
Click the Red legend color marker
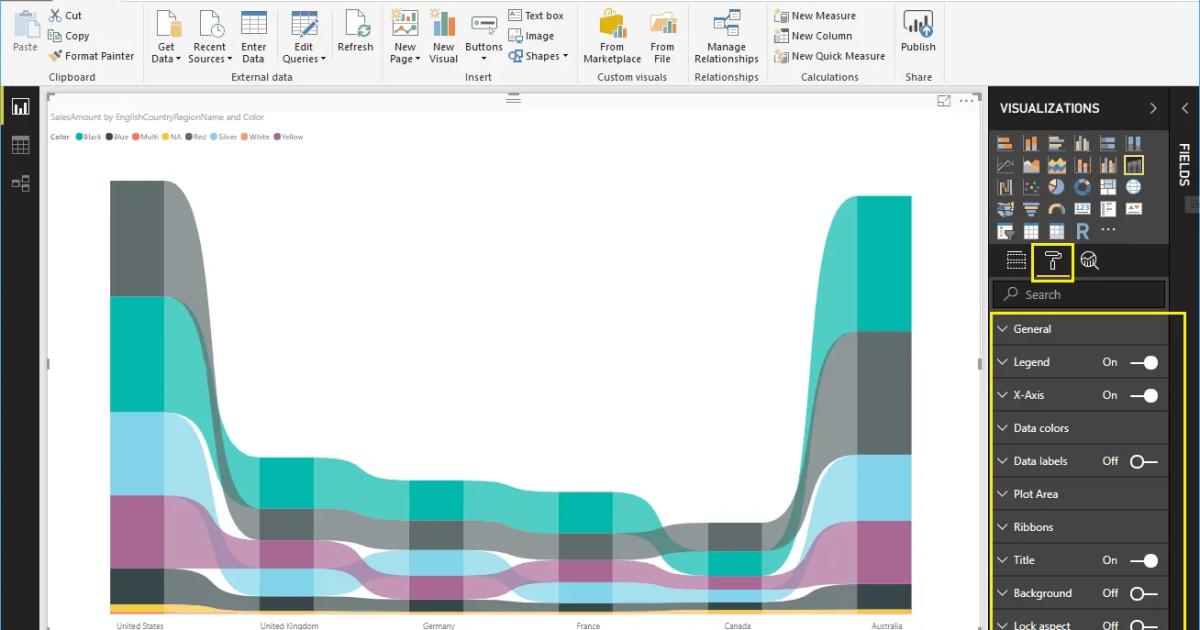pos(189,136)
